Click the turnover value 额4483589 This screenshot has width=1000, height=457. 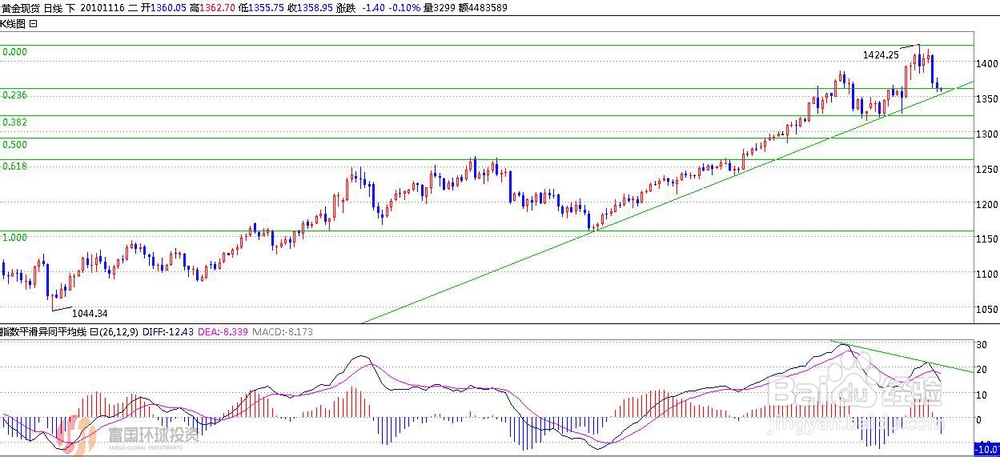(x=482, y=7)
